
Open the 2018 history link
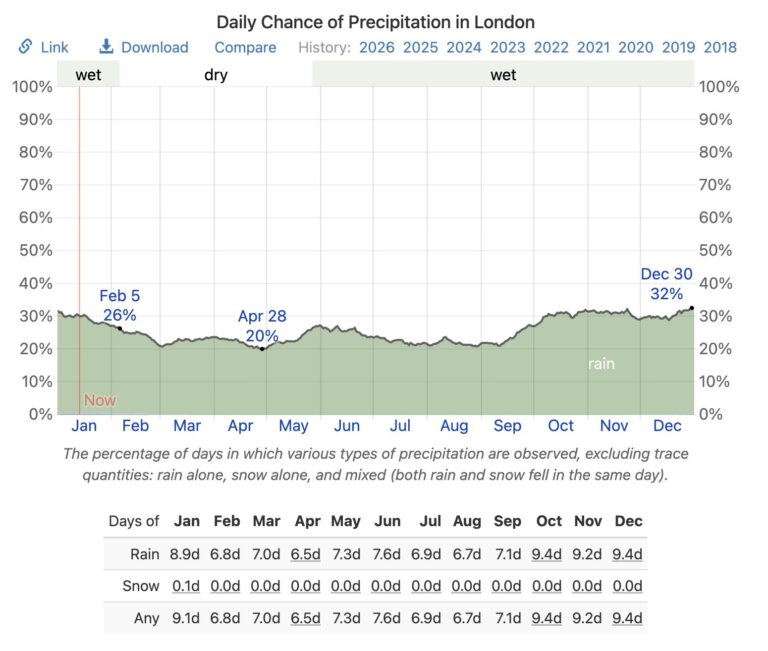(720, 47)
